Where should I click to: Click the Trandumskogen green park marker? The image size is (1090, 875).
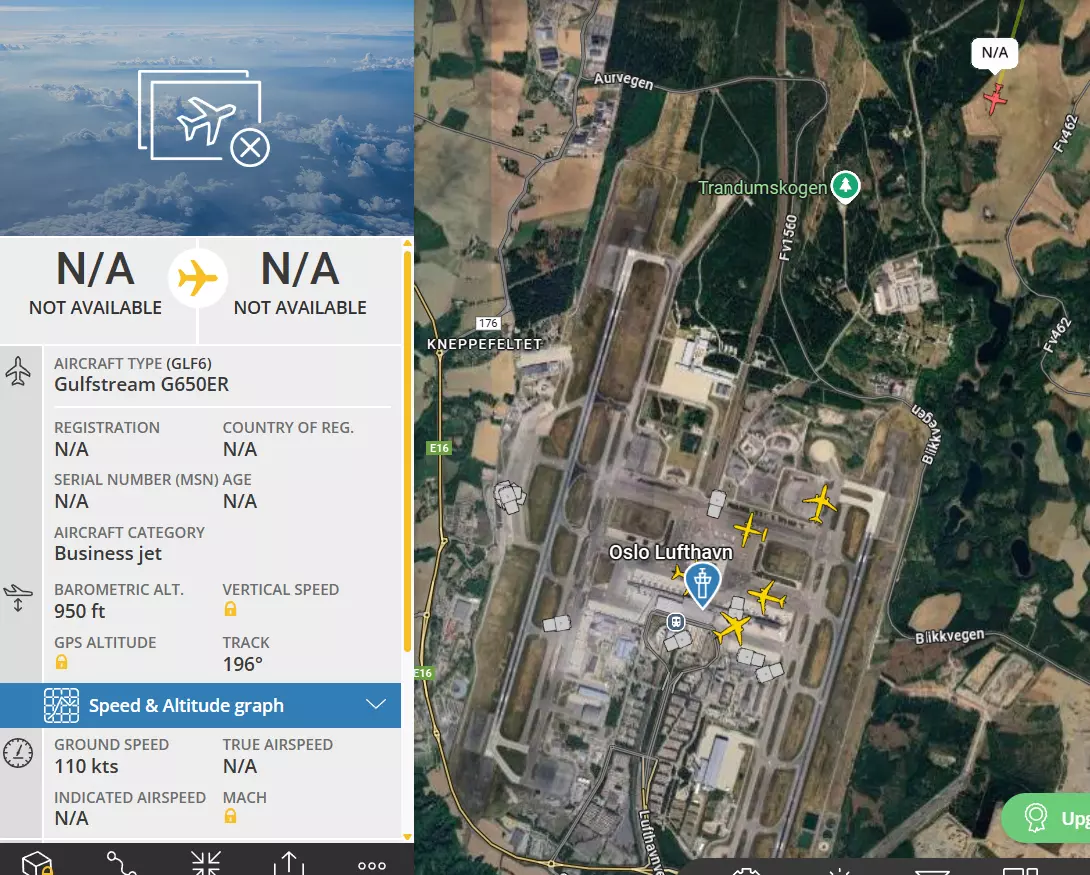pos(845,186)
